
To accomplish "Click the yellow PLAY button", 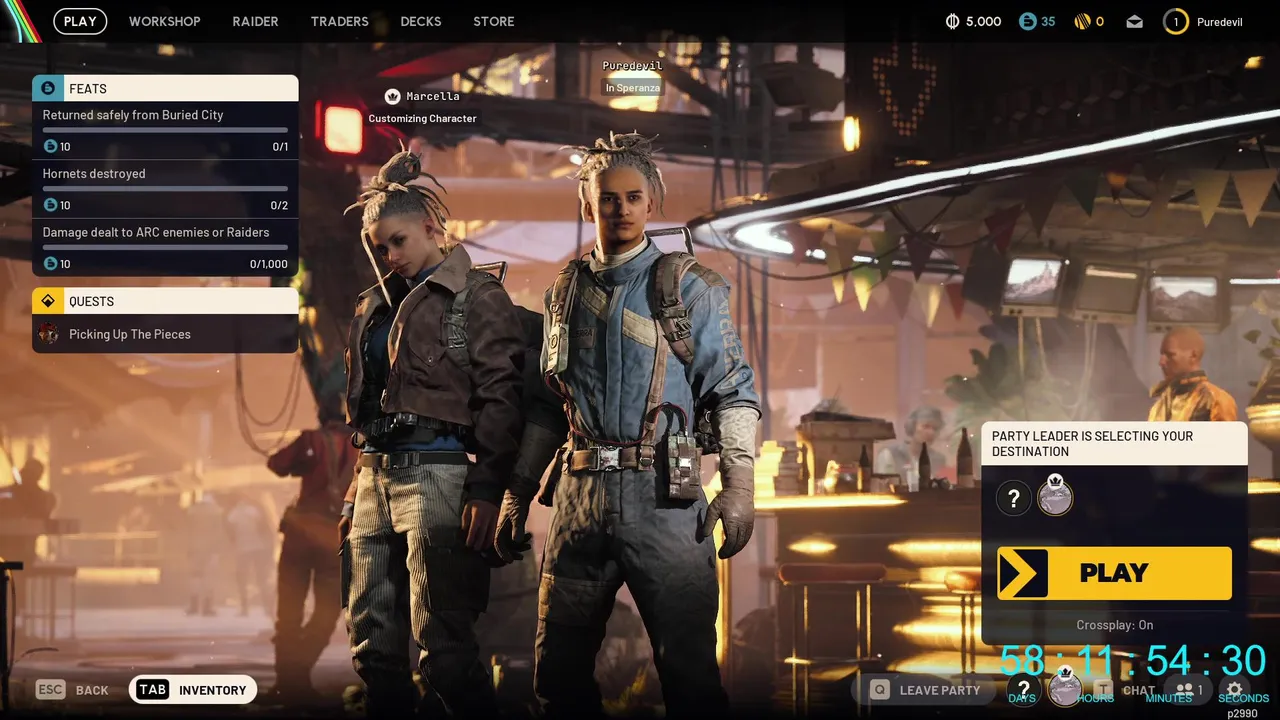I will [1114, 573].
